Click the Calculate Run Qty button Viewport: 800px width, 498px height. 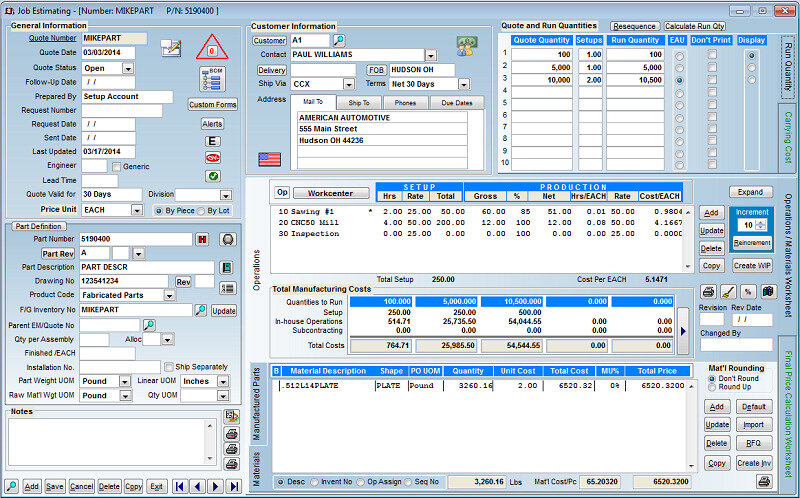point(694,26)
